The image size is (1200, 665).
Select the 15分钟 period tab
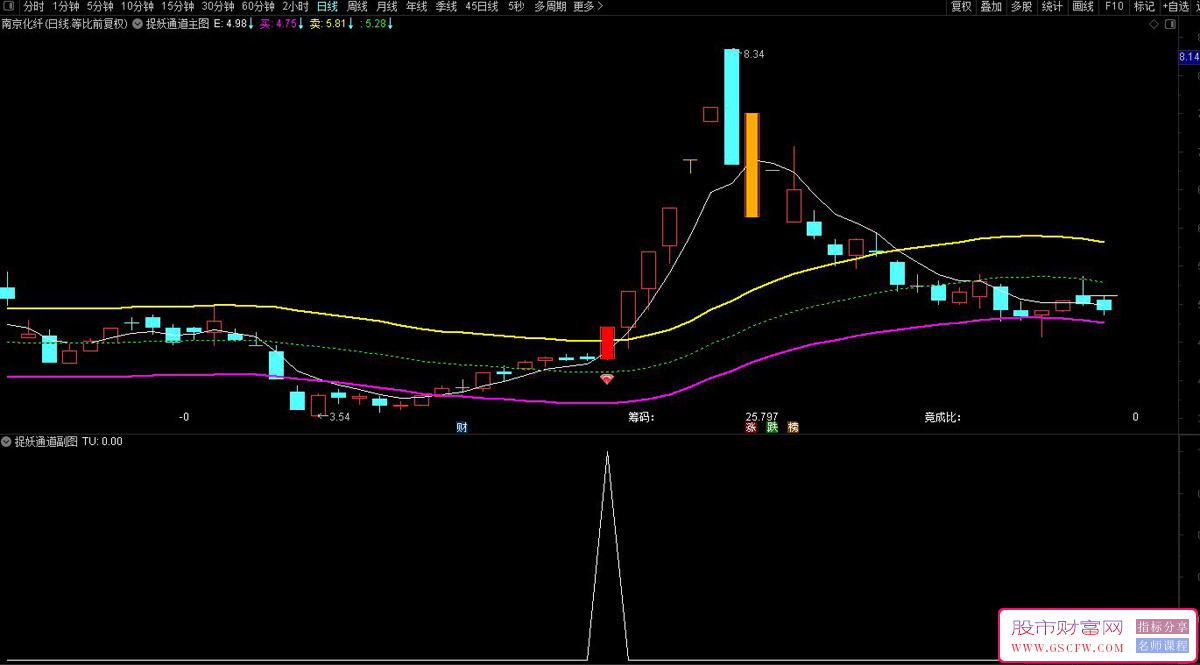[x=178, y=6]
